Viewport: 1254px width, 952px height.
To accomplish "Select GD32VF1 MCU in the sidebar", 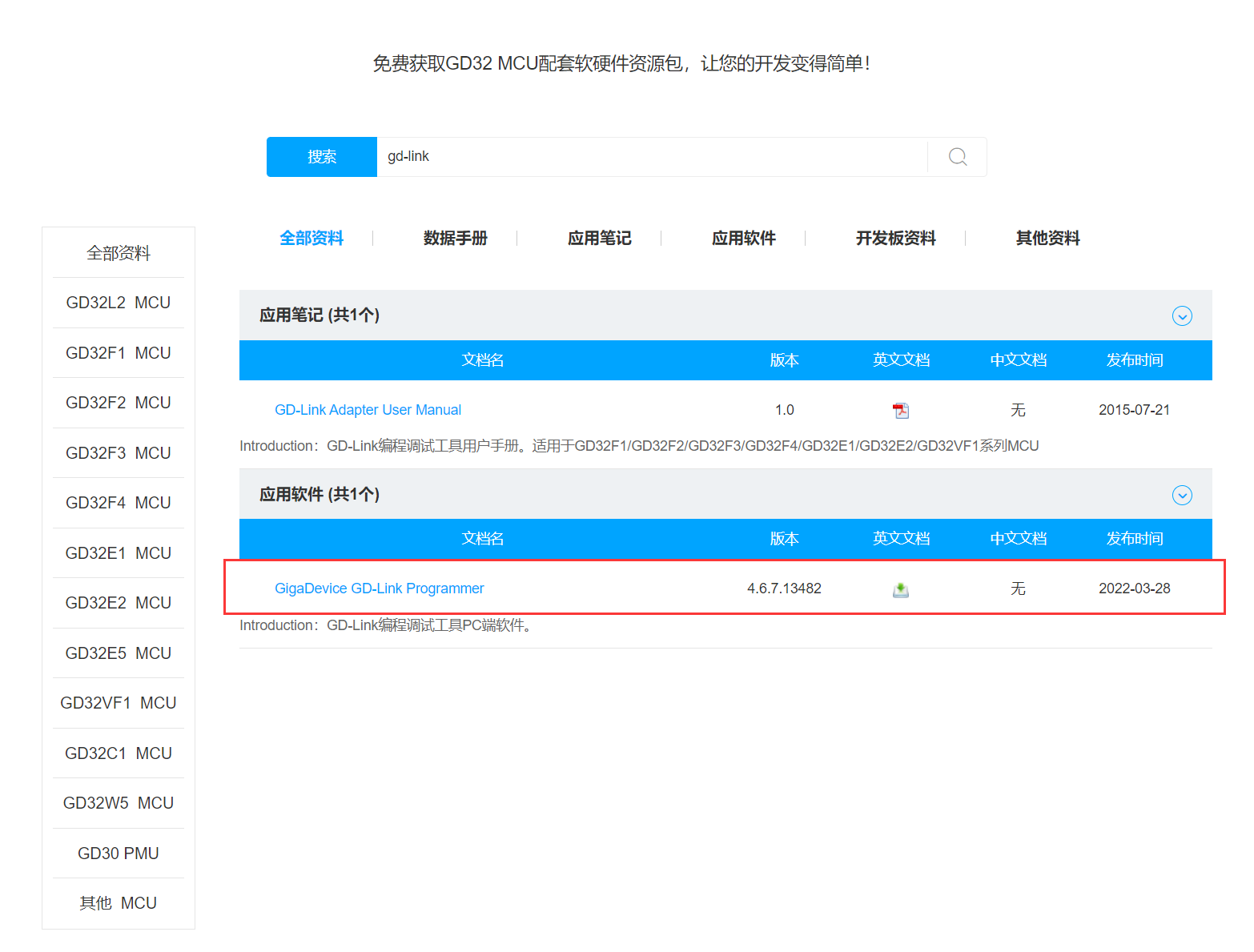I will (119, 703).
